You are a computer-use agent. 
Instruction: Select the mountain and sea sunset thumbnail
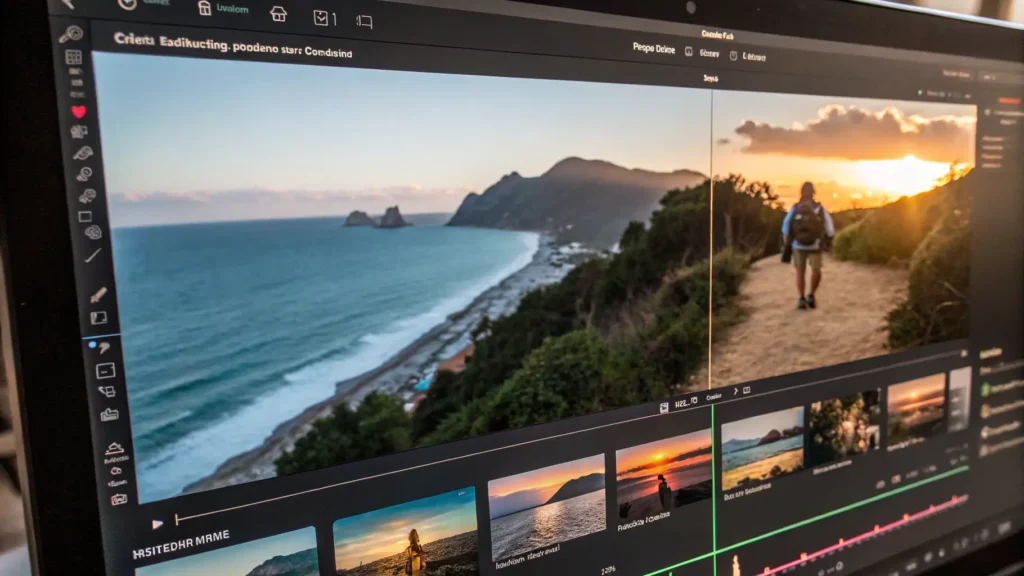547,507
